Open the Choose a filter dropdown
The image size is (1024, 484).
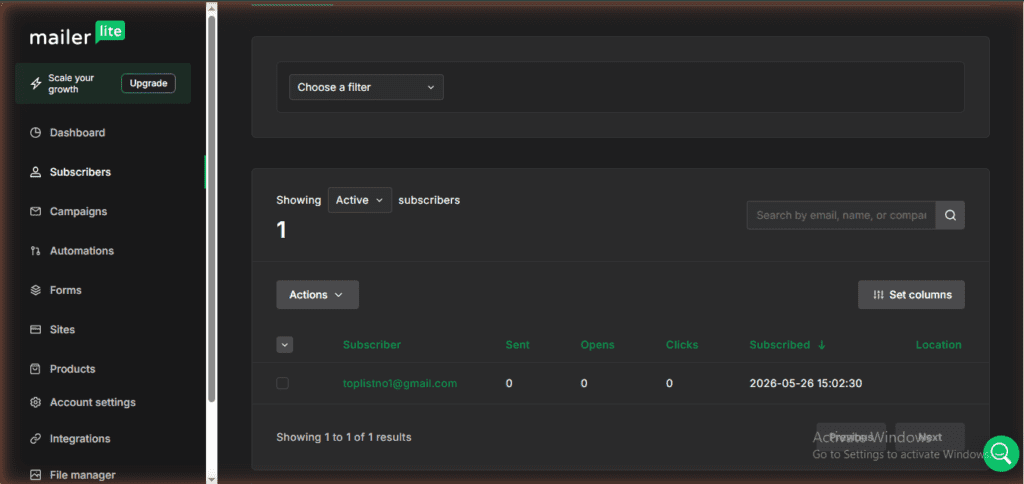[x=366, y=87]
